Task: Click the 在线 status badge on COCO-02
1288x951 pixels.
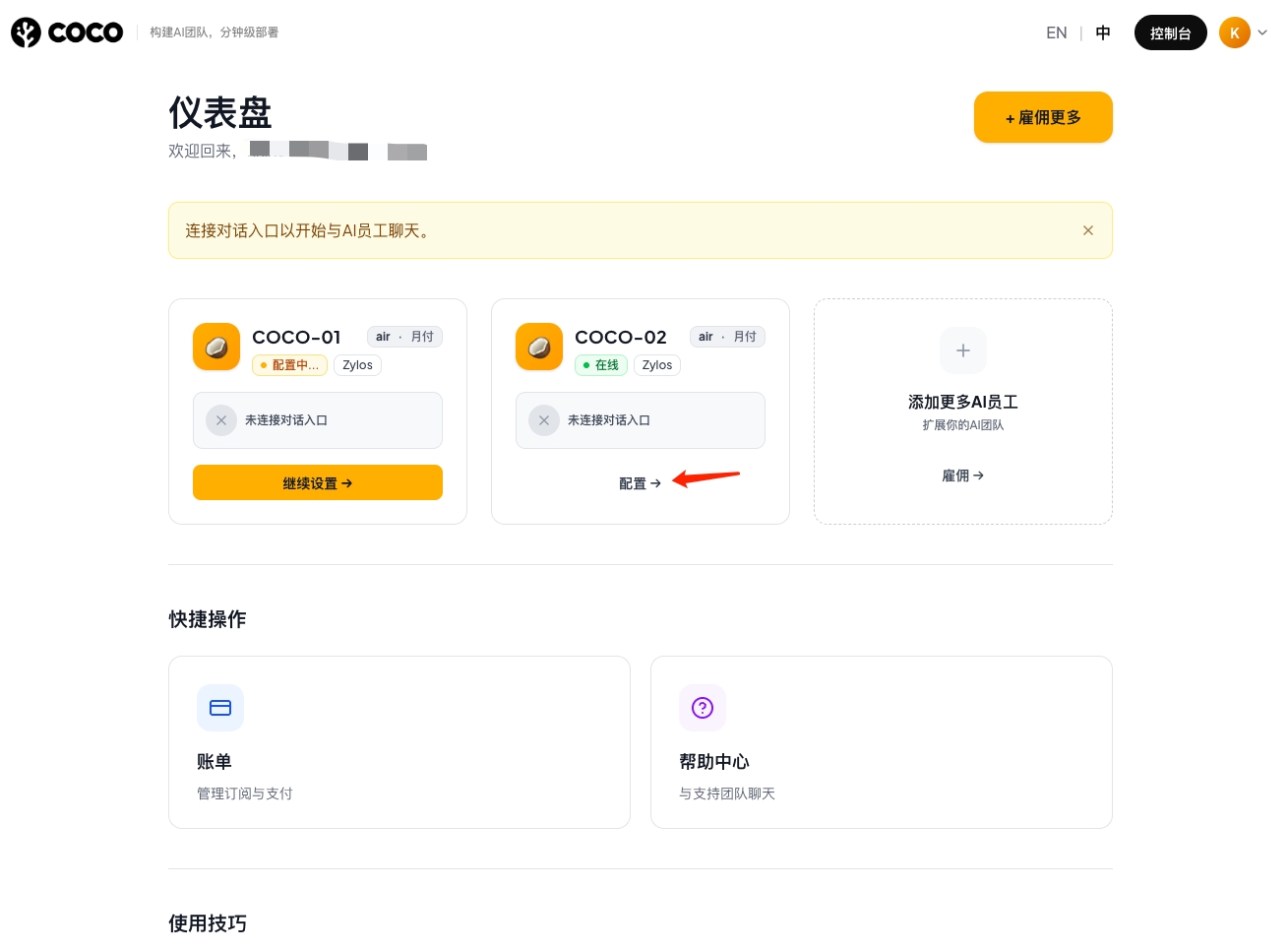Action: (601, 364)
